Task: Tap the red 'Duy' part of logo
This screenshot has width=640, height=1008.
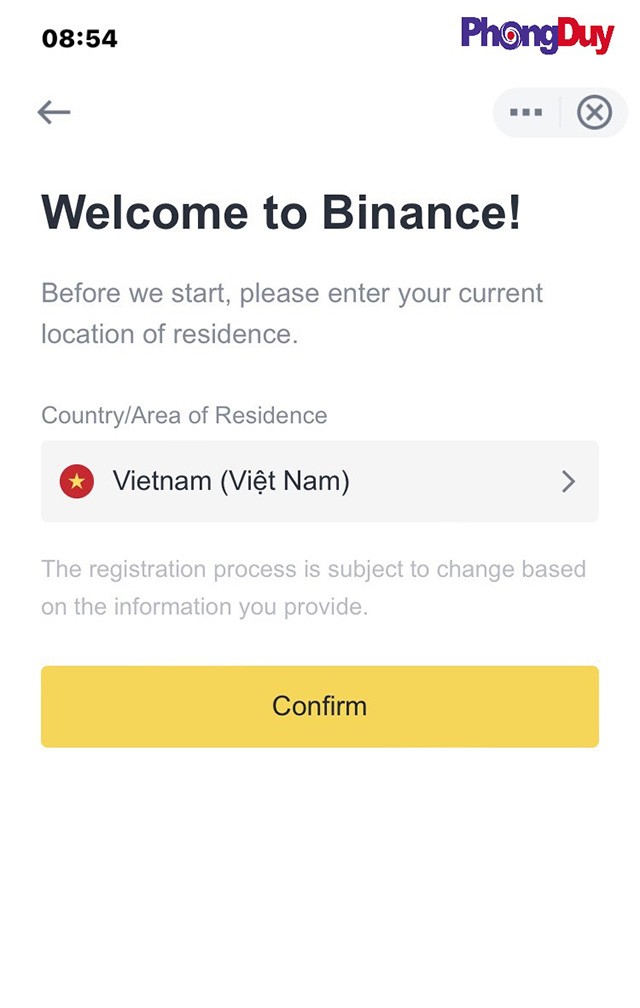Action: point(584,35)
